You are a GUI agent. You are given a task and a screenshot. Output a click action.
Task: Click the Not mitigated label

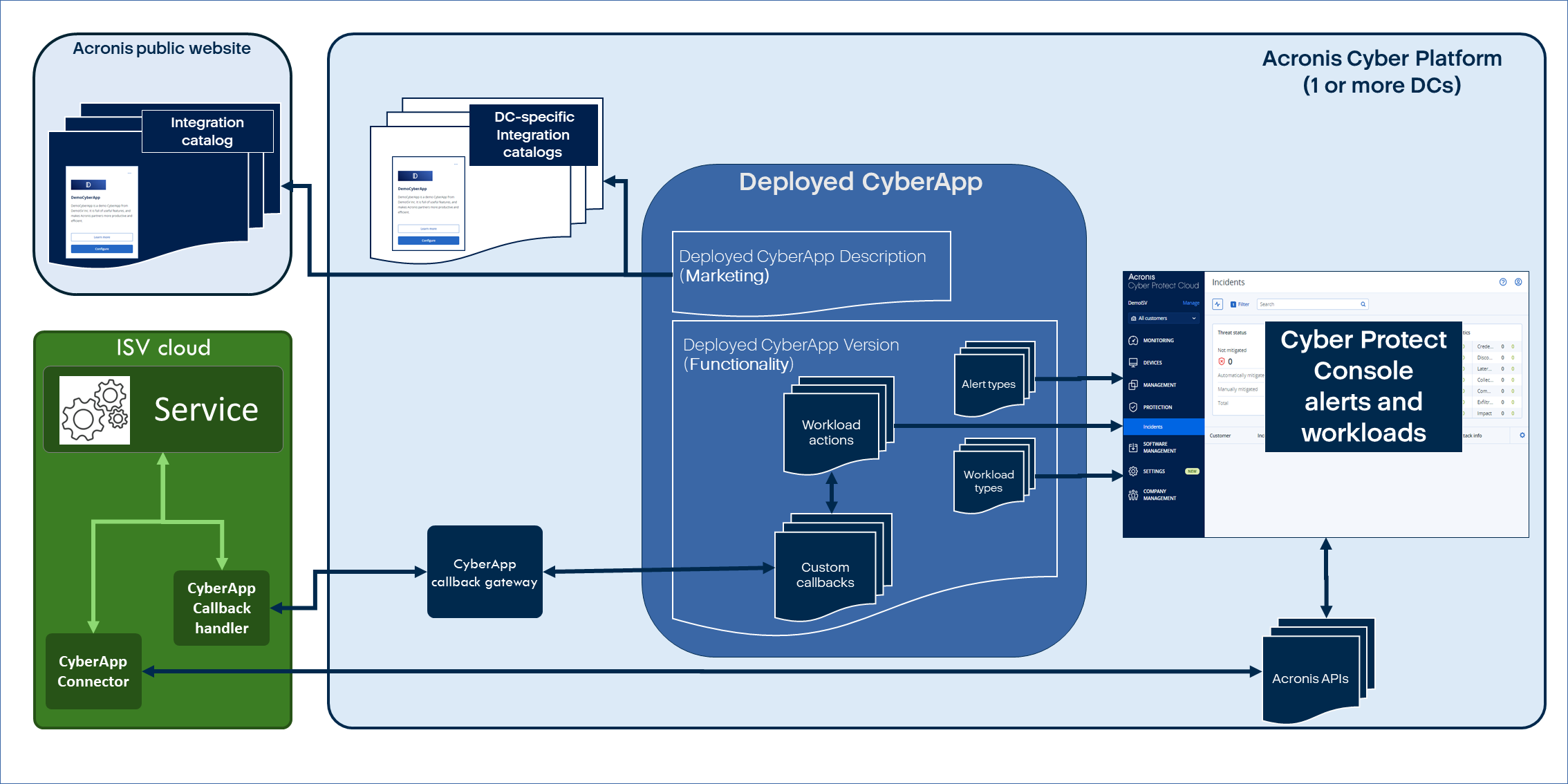point(1231,351)
